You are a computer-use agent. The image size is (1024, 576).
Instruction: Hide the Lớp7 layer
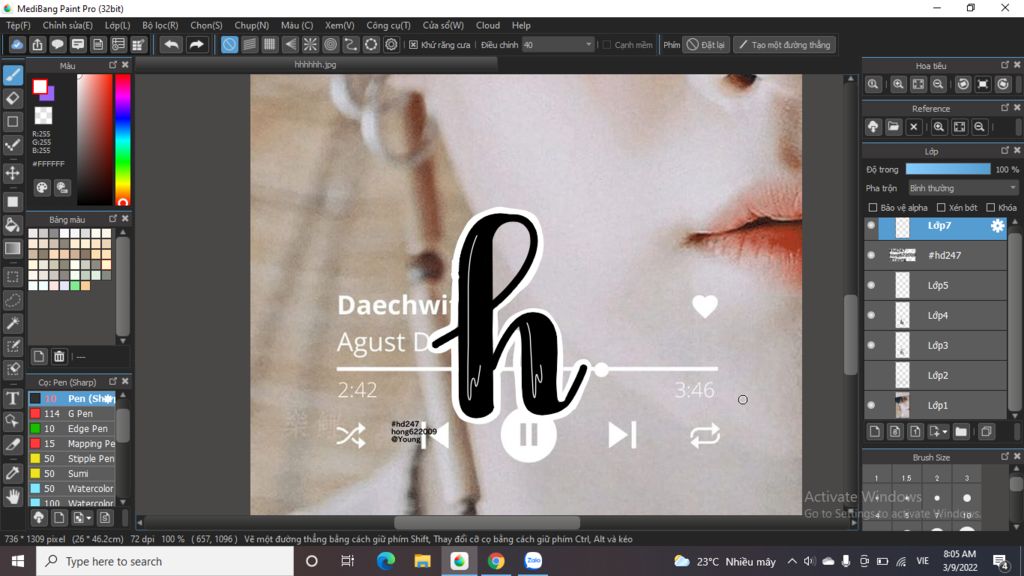(871, 225)
